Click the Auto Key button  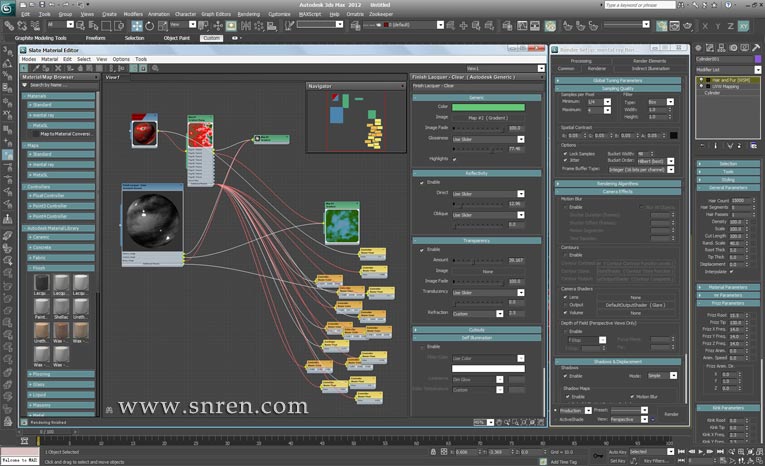coord(617,452)
